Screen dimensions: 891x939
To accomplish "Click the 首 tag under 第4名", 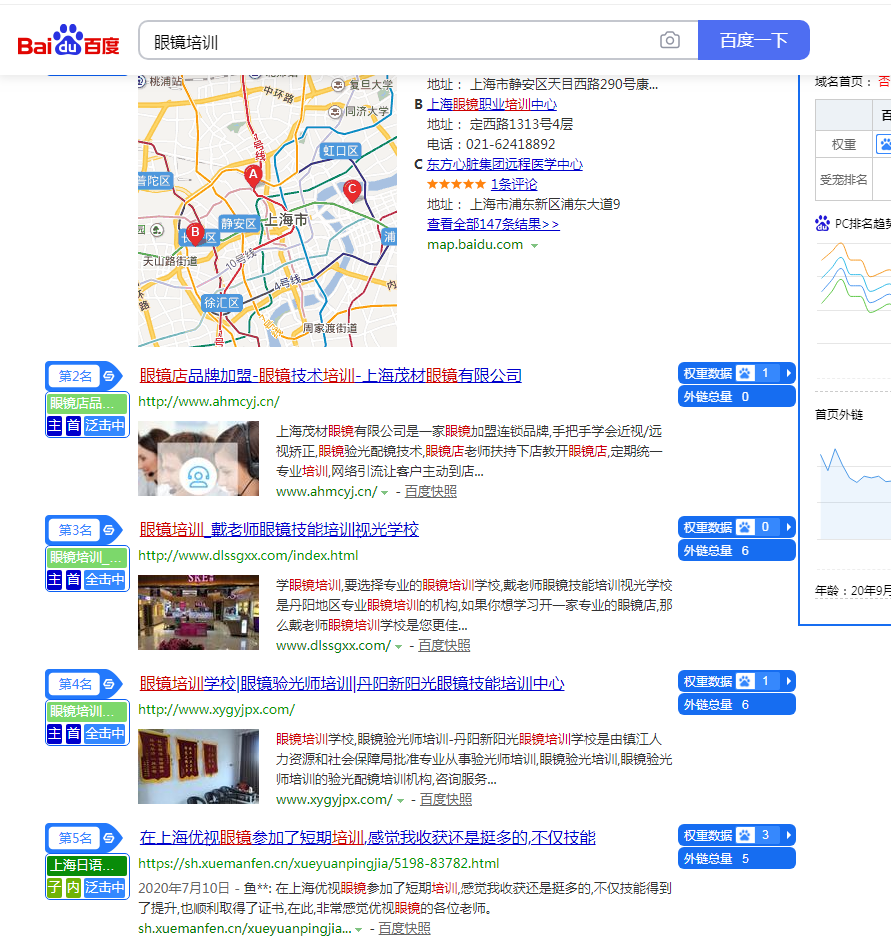I will (73, 734).
